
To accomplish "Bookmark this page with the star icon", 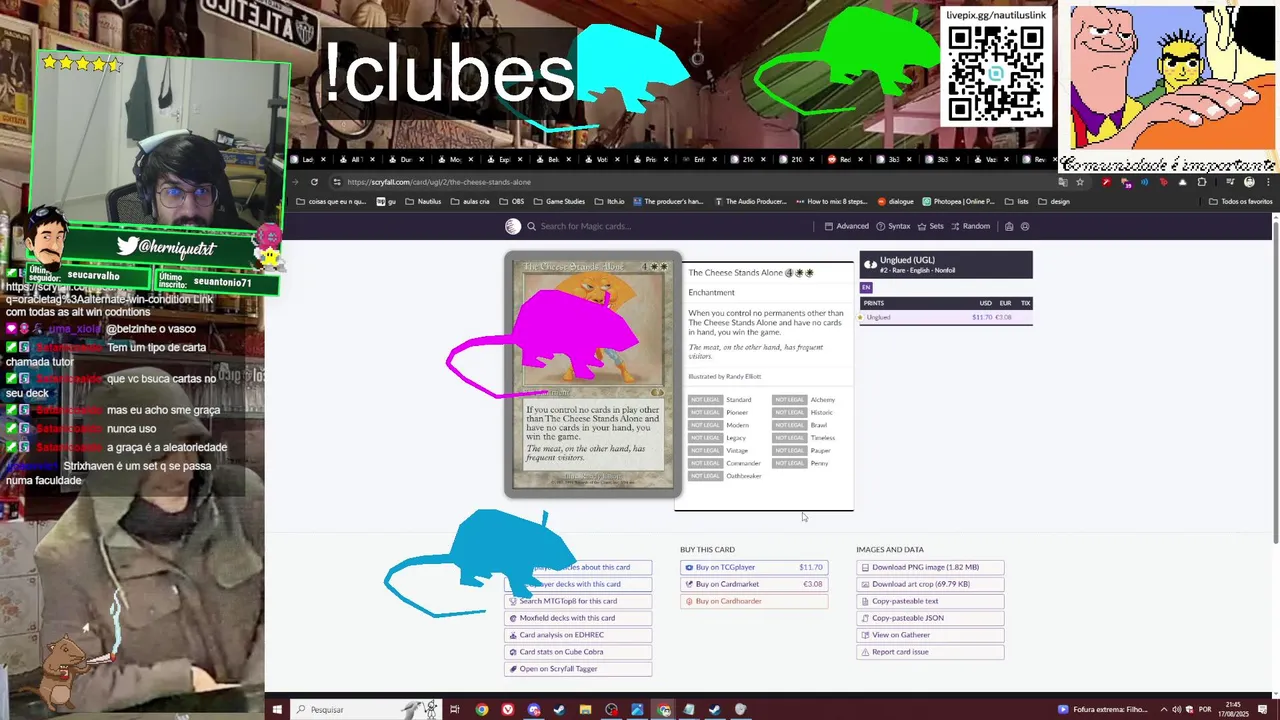I will point(1080,182).
